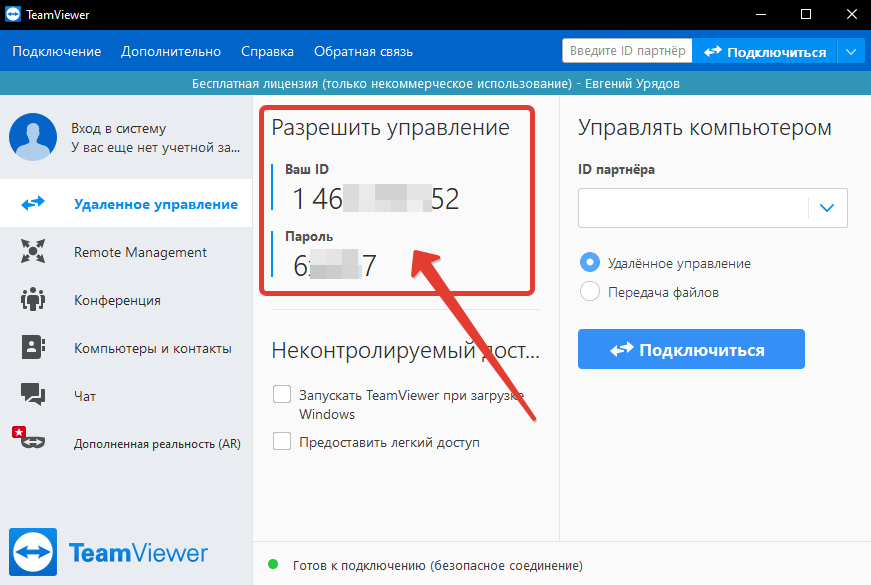Click the Чат speech bubbles icon
871x585 pixels.
click(33, 394)
